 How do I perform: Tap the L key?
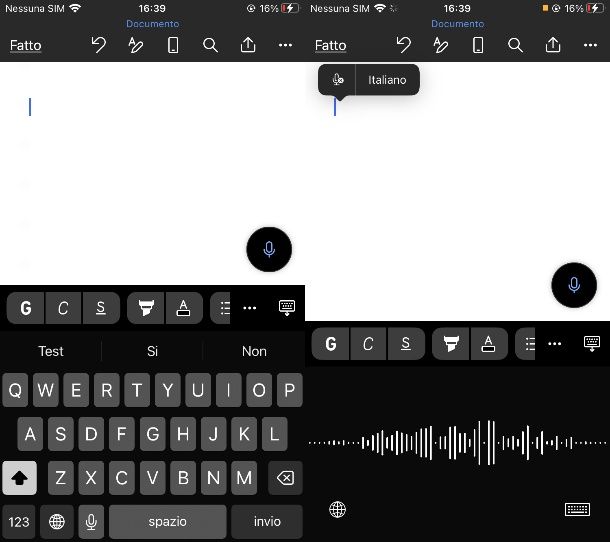tap(274, 434)
